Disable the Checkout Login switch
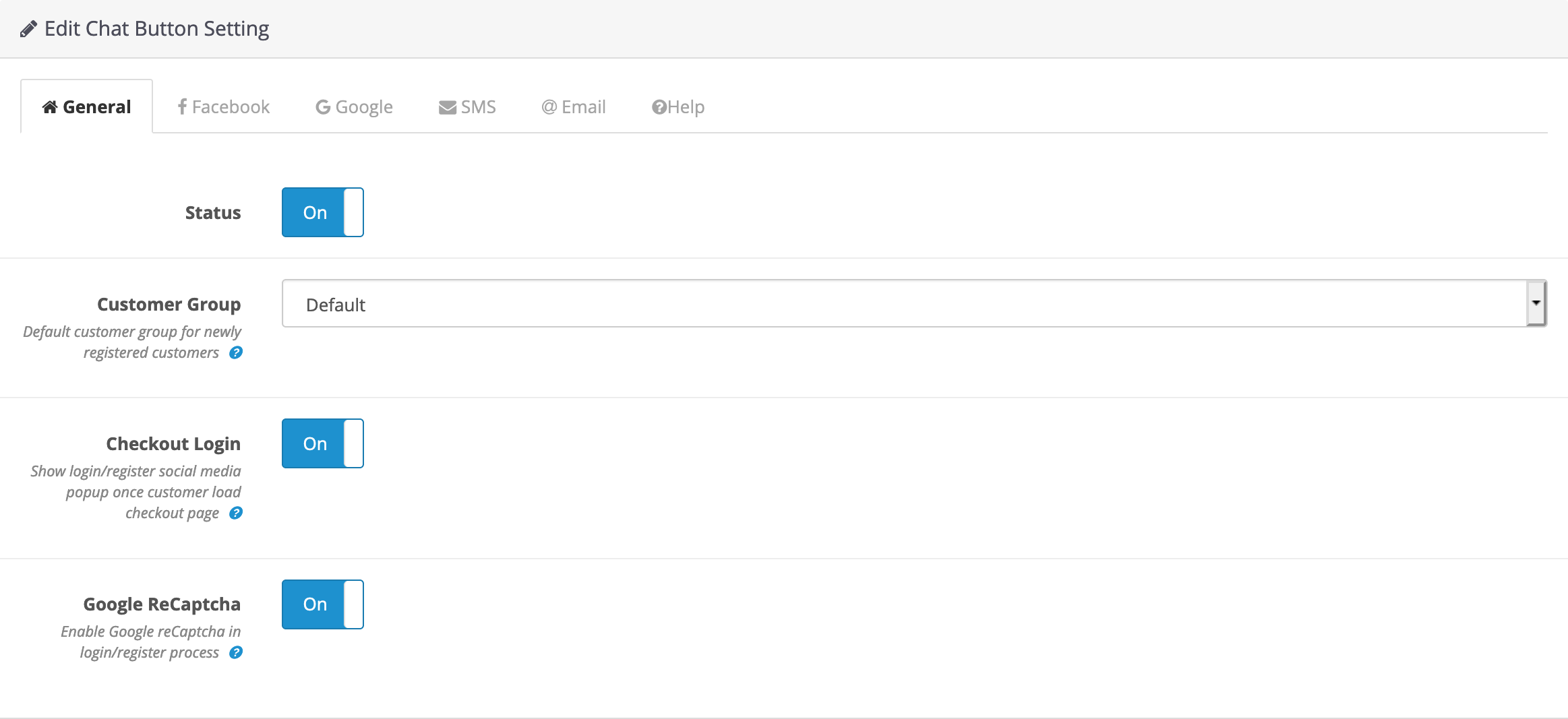This screenshot has width=1568, height=719. tap(322, 443)
